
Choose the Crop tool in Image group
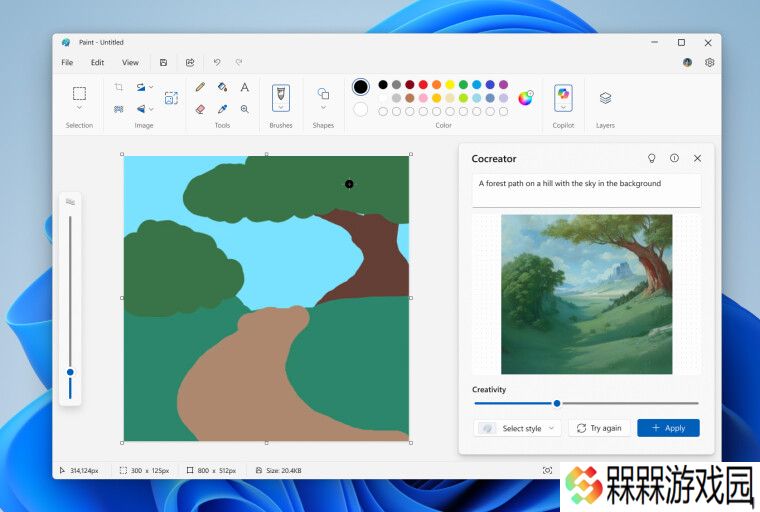[x=118, y=87]
